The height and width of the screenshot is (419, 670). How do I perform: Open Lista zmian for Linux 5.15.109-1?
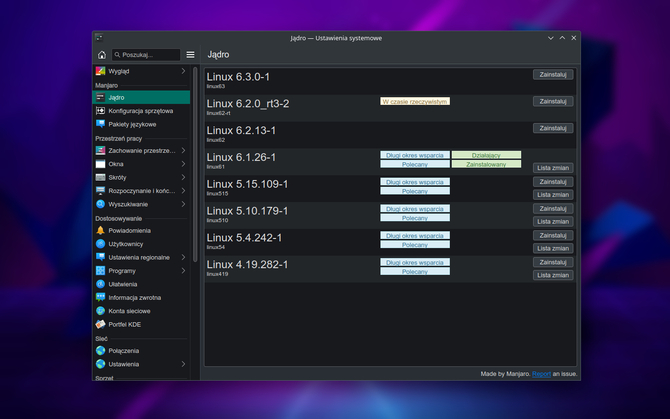pyautogui.click(x=553, y=195)
